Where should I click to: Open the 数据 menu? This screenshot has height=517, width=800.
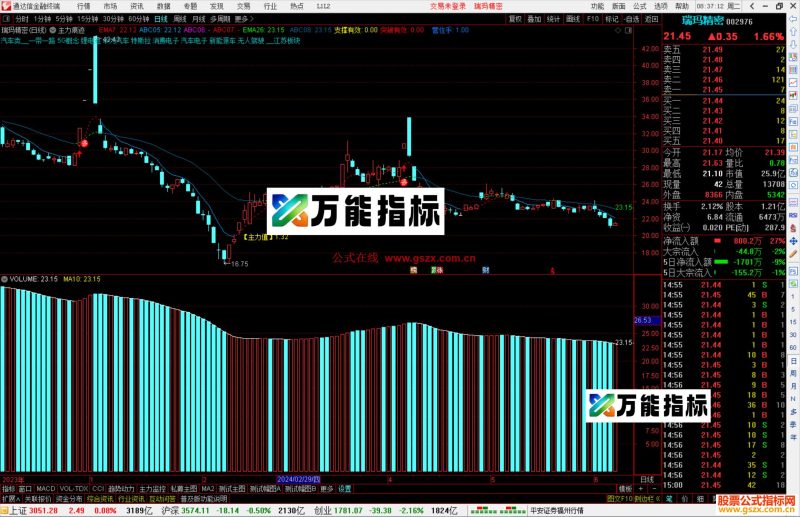coord(163,6)
